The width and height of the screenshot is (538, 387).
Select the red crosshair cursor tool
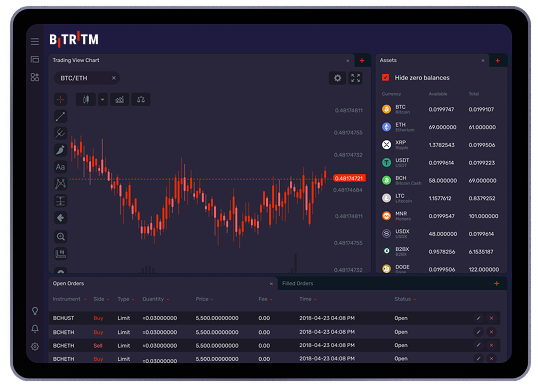[x=60, y=99]
